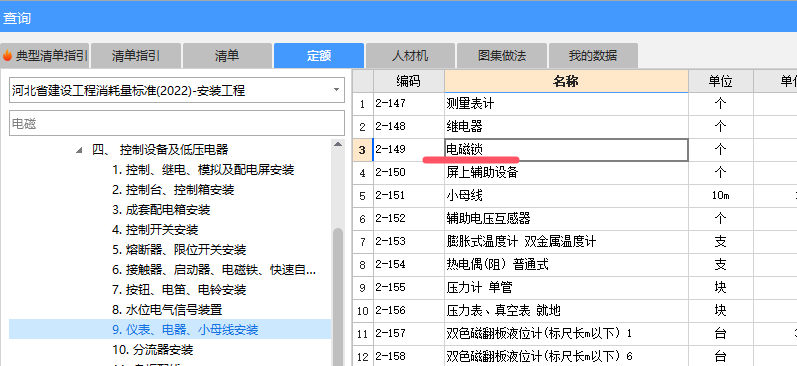Click code cell 2-154
This screenshot has width=797, height=366.
[409, 264]
